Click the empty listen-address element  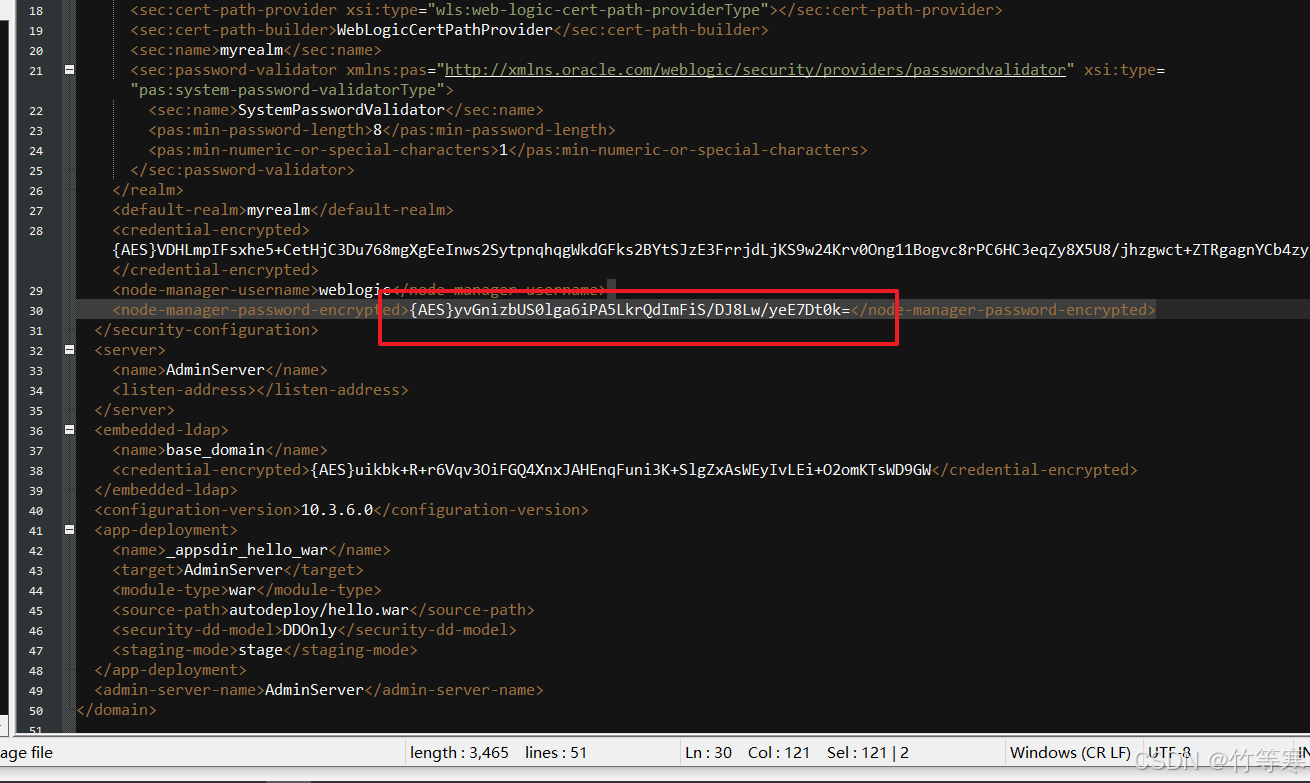260,390
